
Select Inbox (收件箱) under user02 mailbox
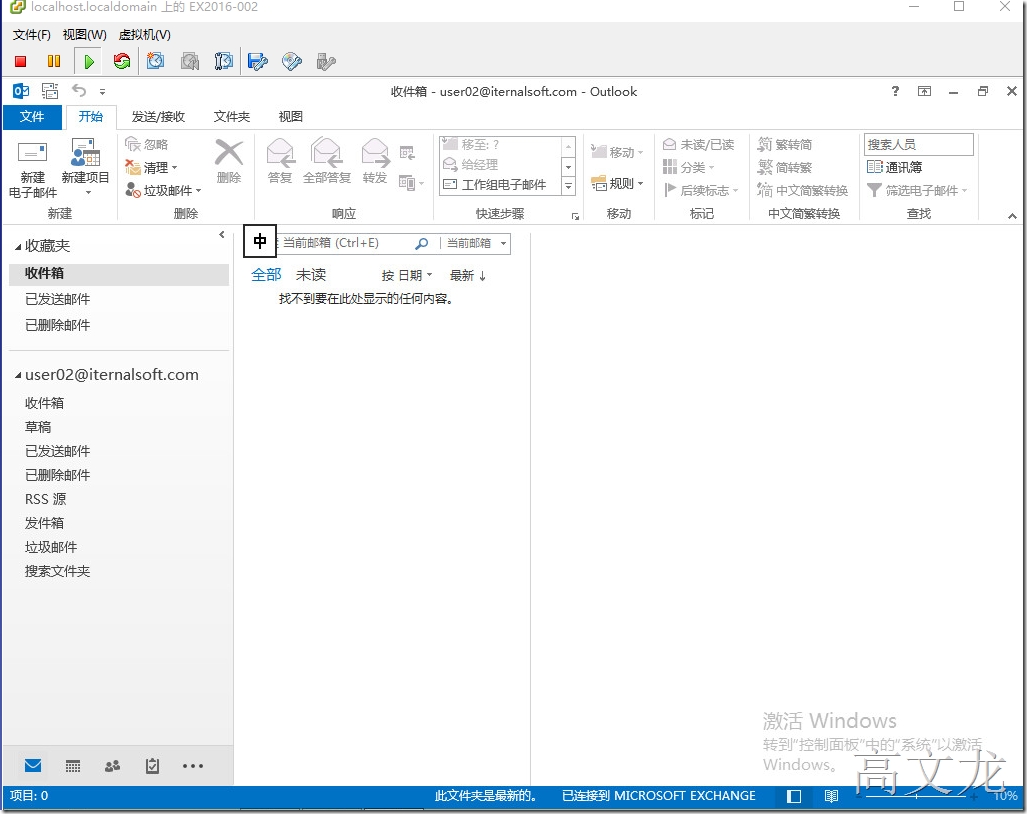pos(45,403)
